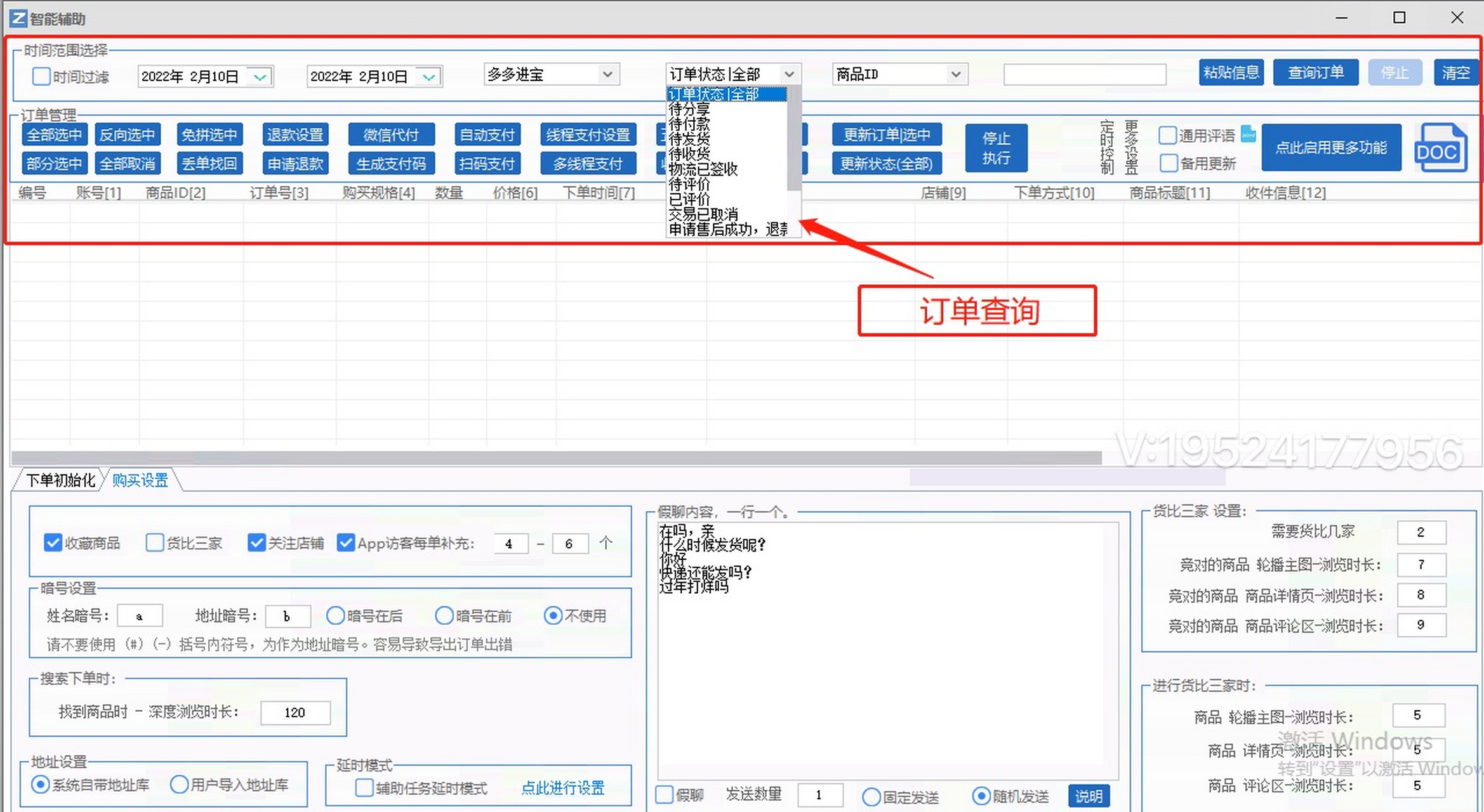
Task: Uncheck the 收藏商品 checkbox
Action: [x=53, y=543]
